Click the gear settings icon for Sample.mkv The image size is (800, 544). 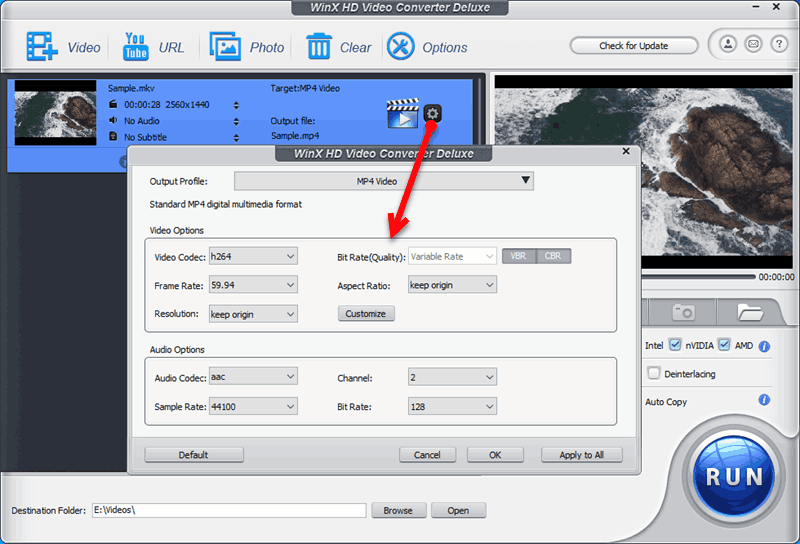tap(432, 113)
